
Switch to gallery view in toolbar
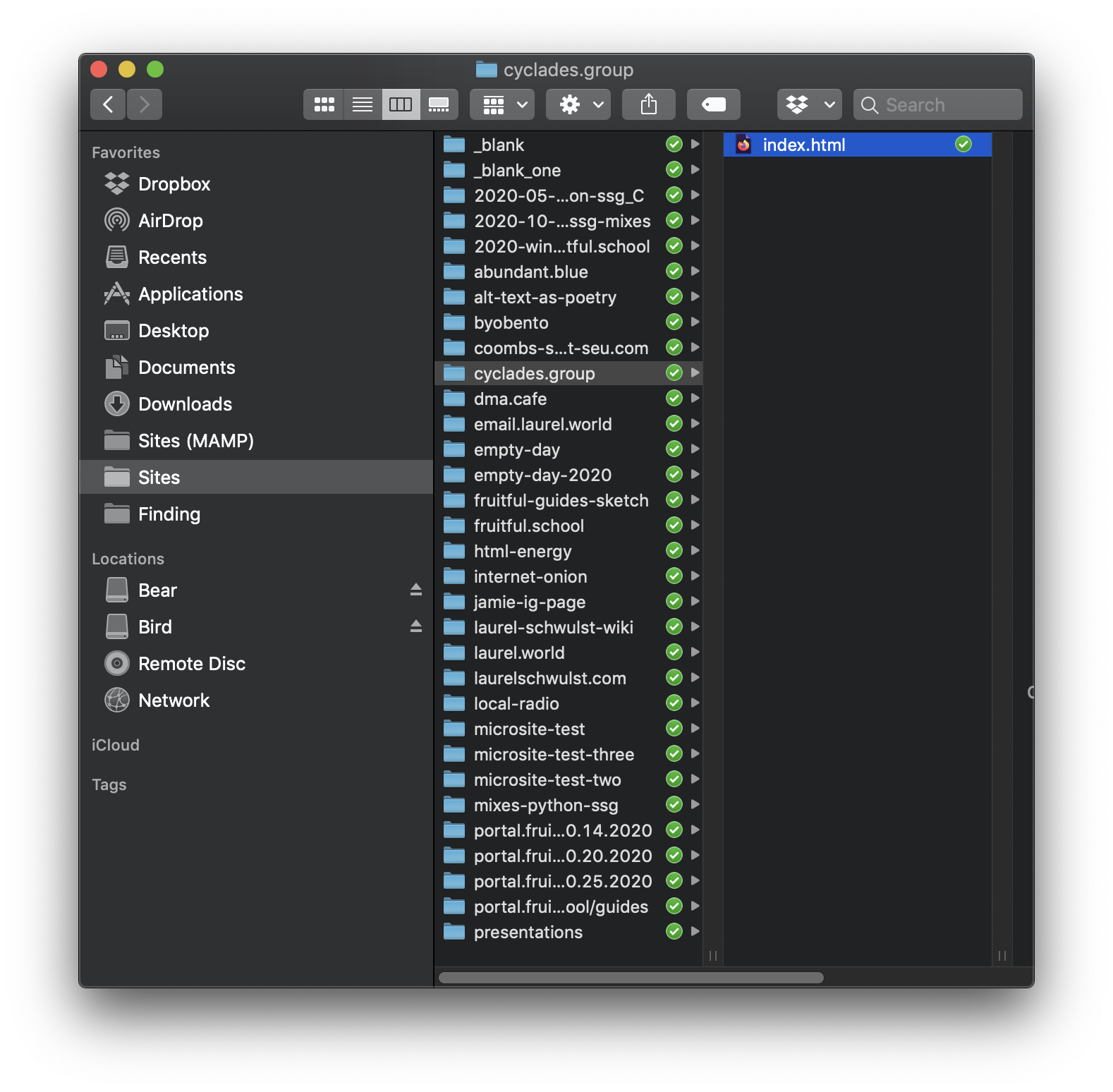pos(439,104)
